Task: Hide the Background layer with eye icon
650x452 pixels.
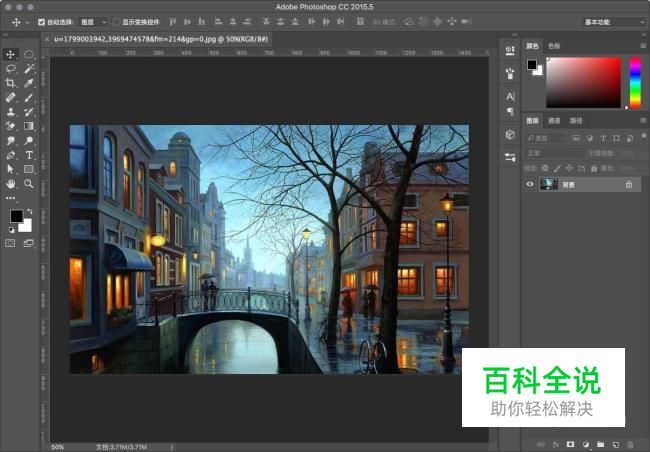Action: coord(530,184)
